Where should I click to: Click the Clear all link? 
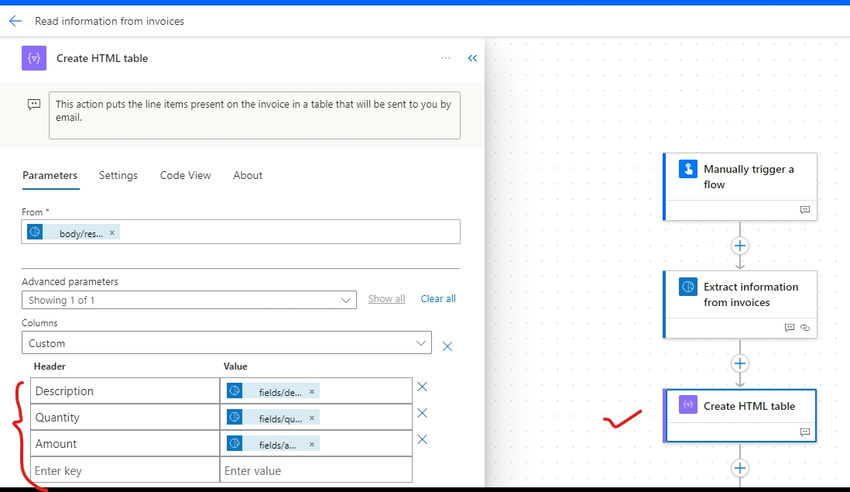[438, 299]
